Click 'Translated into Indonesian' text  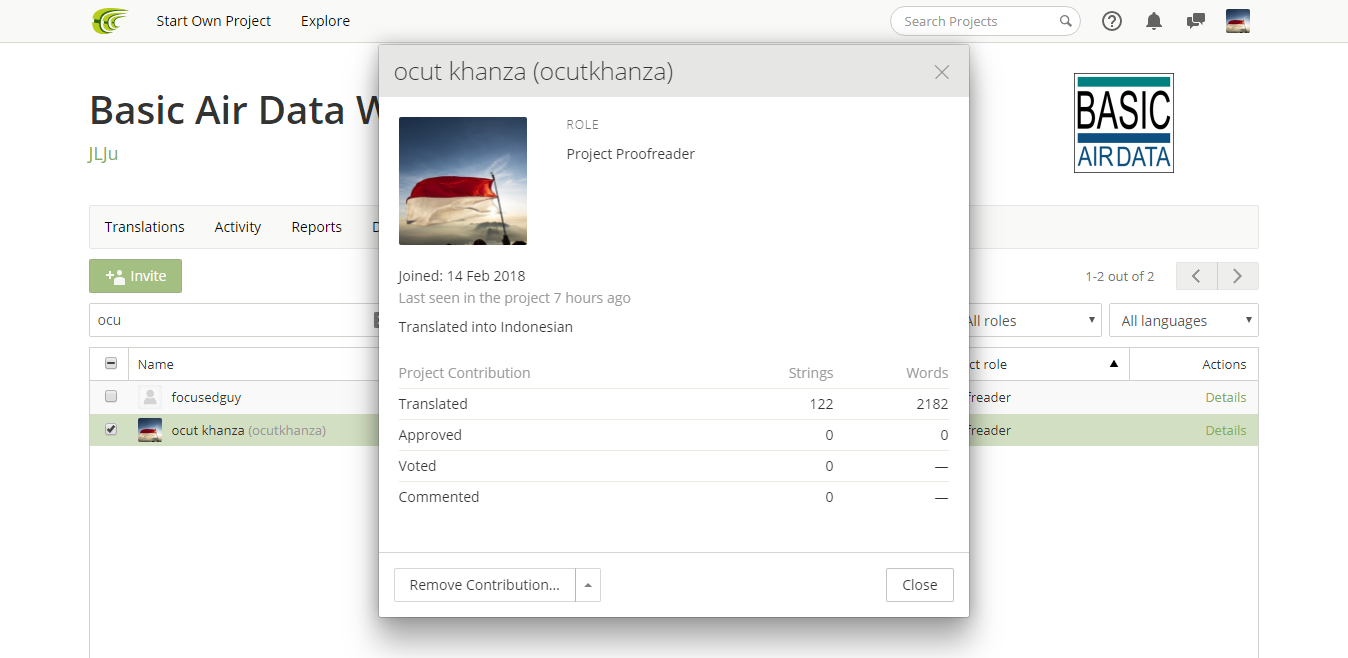486,327
